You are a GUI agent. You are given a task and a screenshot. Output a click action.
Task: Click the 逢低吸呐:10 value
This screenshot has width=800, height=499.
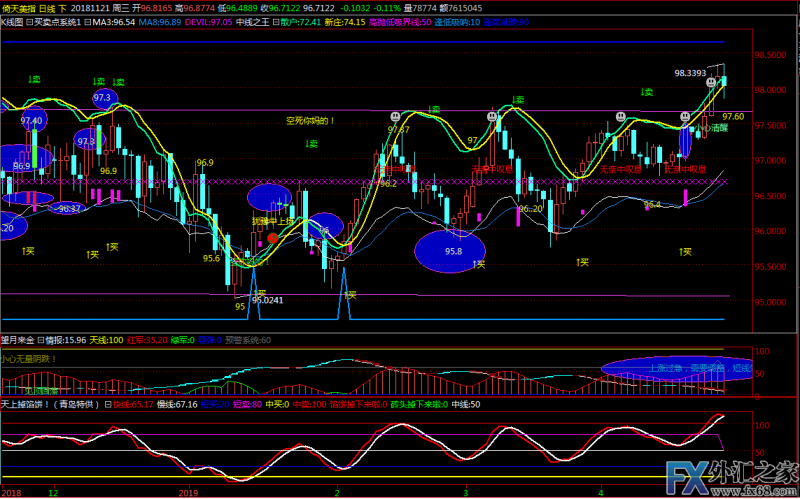(x=458, y=22)
